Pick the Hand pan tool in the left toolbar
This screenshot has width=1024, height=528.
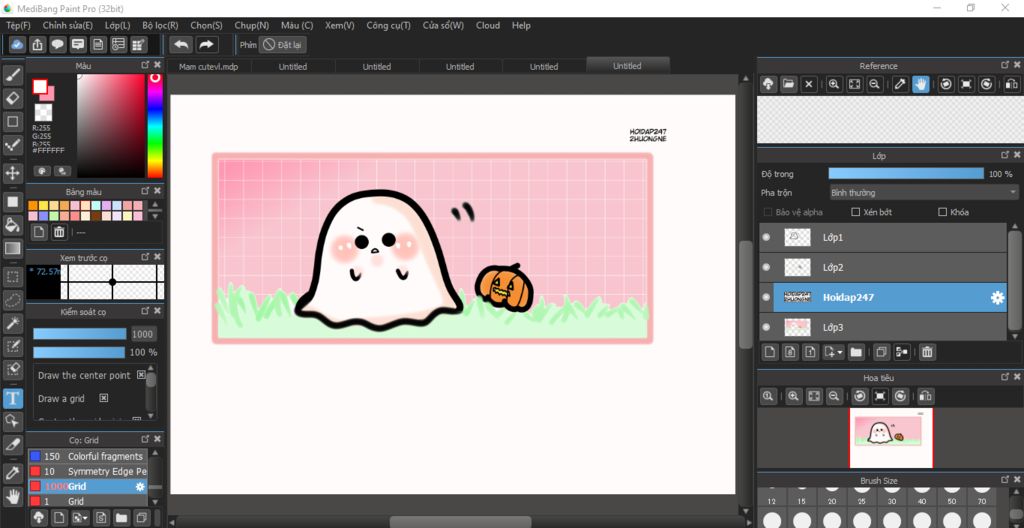[12, 496]
